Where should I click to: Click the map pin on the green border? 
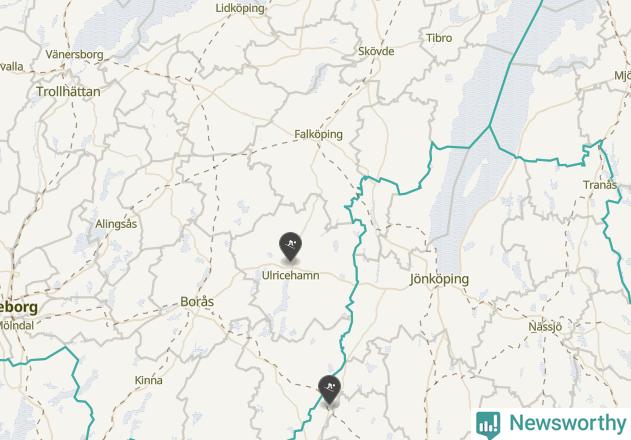point(329,390)
